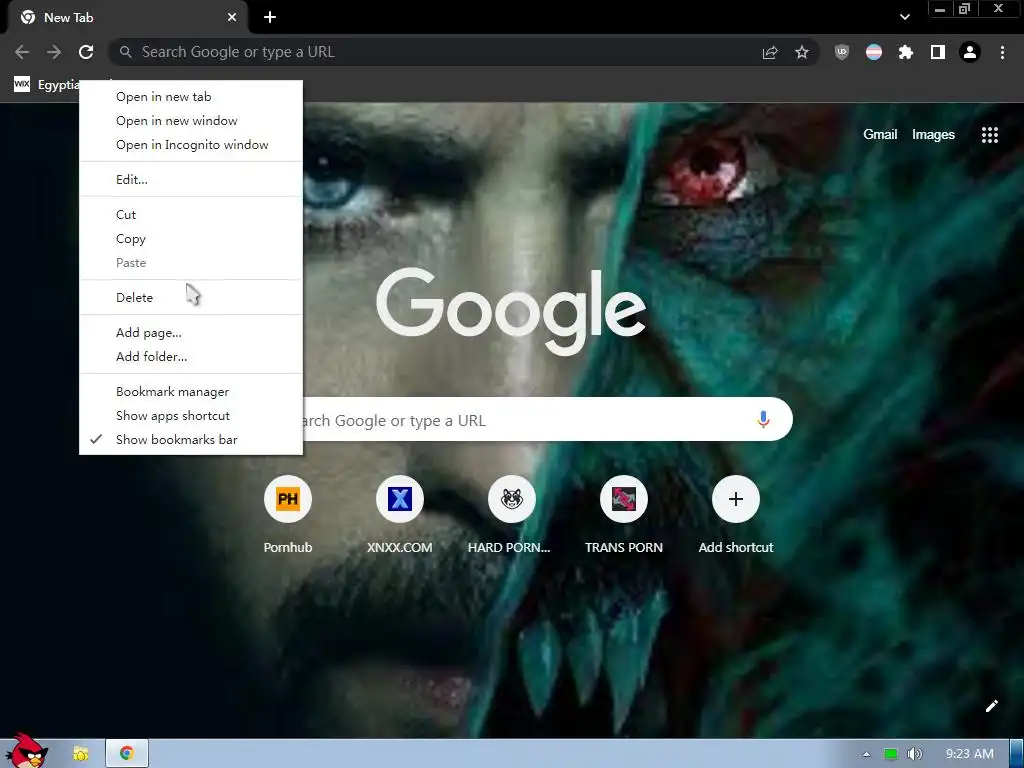Reload the page with the refresh icon

coord(86,52)
